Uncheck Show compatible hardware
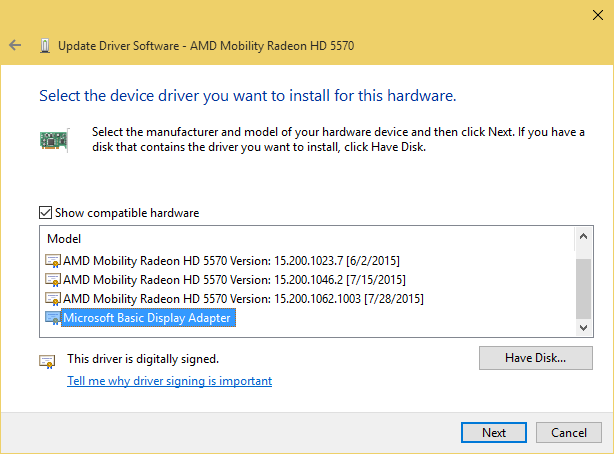Image resolution: width=614 pixels, height=454 pixels. click(x=45, y=213)
